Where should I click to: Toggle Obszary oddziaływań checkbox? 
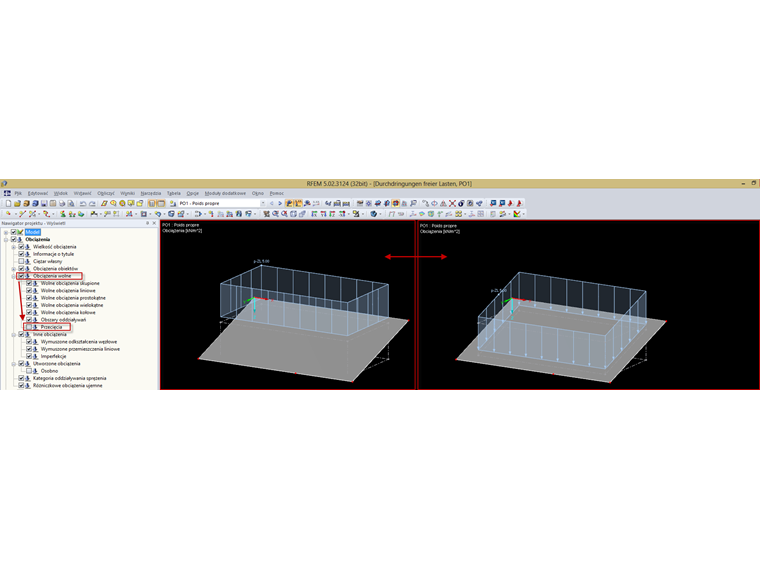tap(29, 320)
